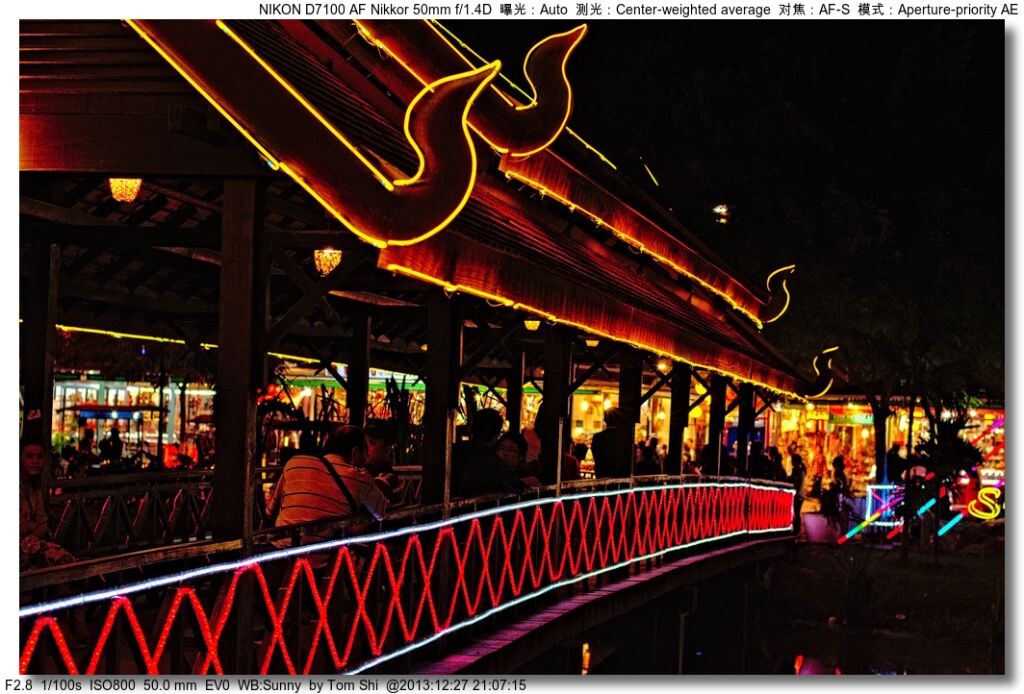The height and width of the screenshot is (694, 1024).
Task: Click the "F2.8" aperture value
Action: [x=18, y=686]
